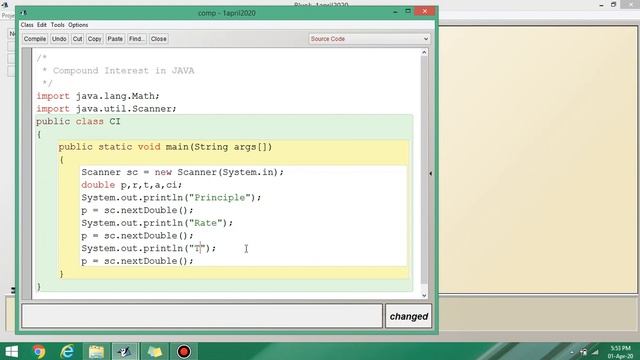This screenshot has width=640, height=360.
Task: Click the 'import java.util.Scanner;' line
Action: point(107,109)
